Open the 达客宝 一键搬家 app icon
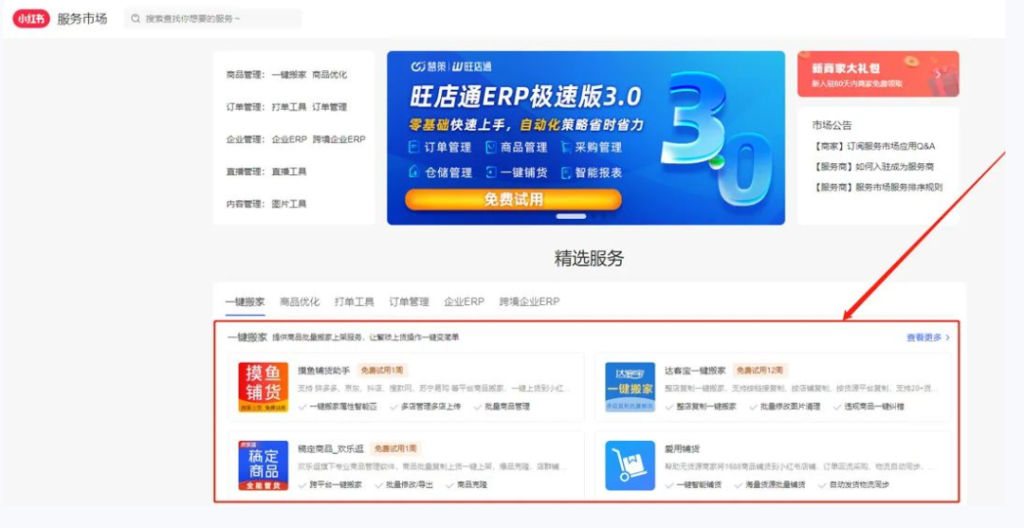 (x=630, y=387)
